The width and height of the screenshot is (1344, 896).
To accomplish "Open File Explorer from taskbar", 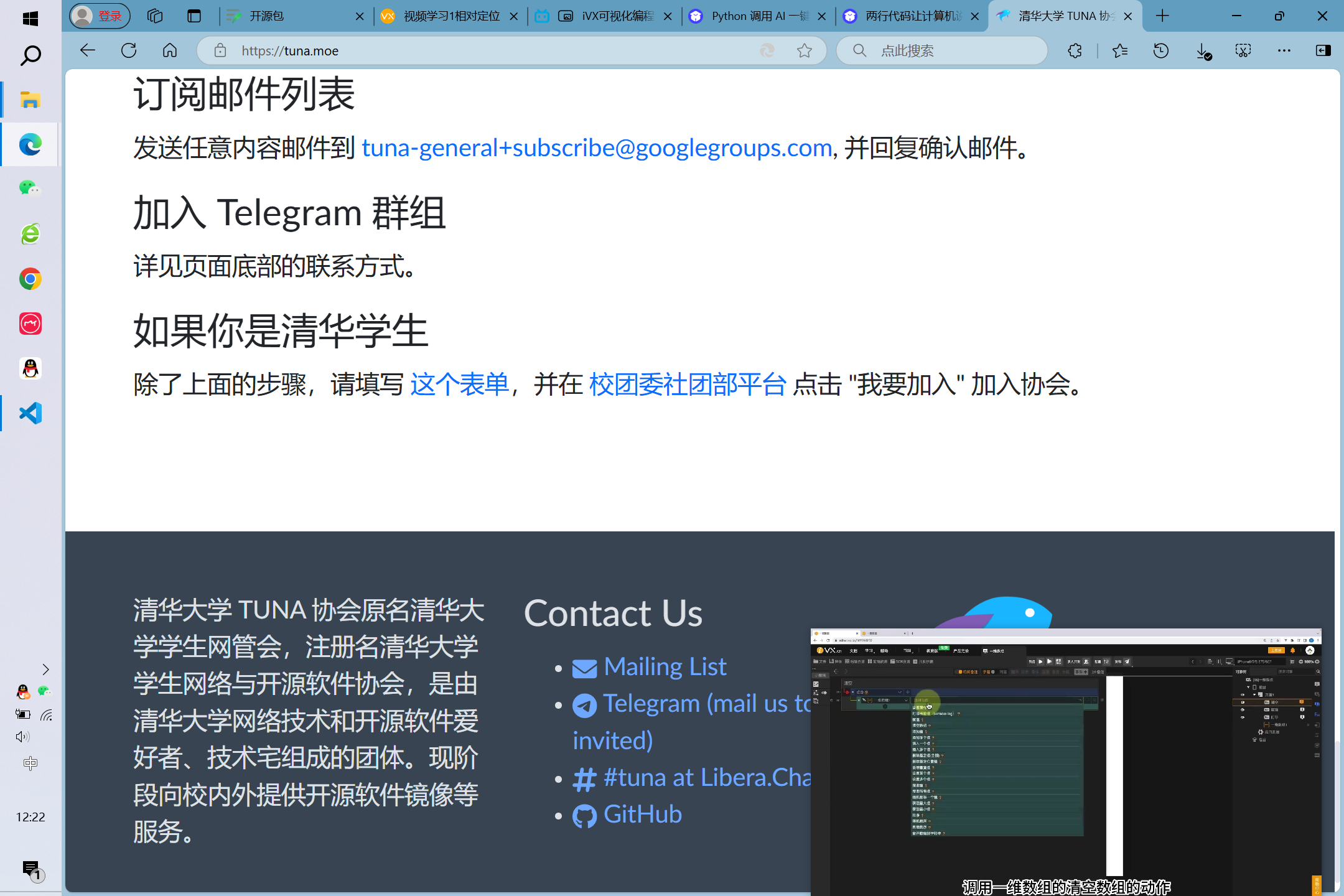I will [30, 100].
